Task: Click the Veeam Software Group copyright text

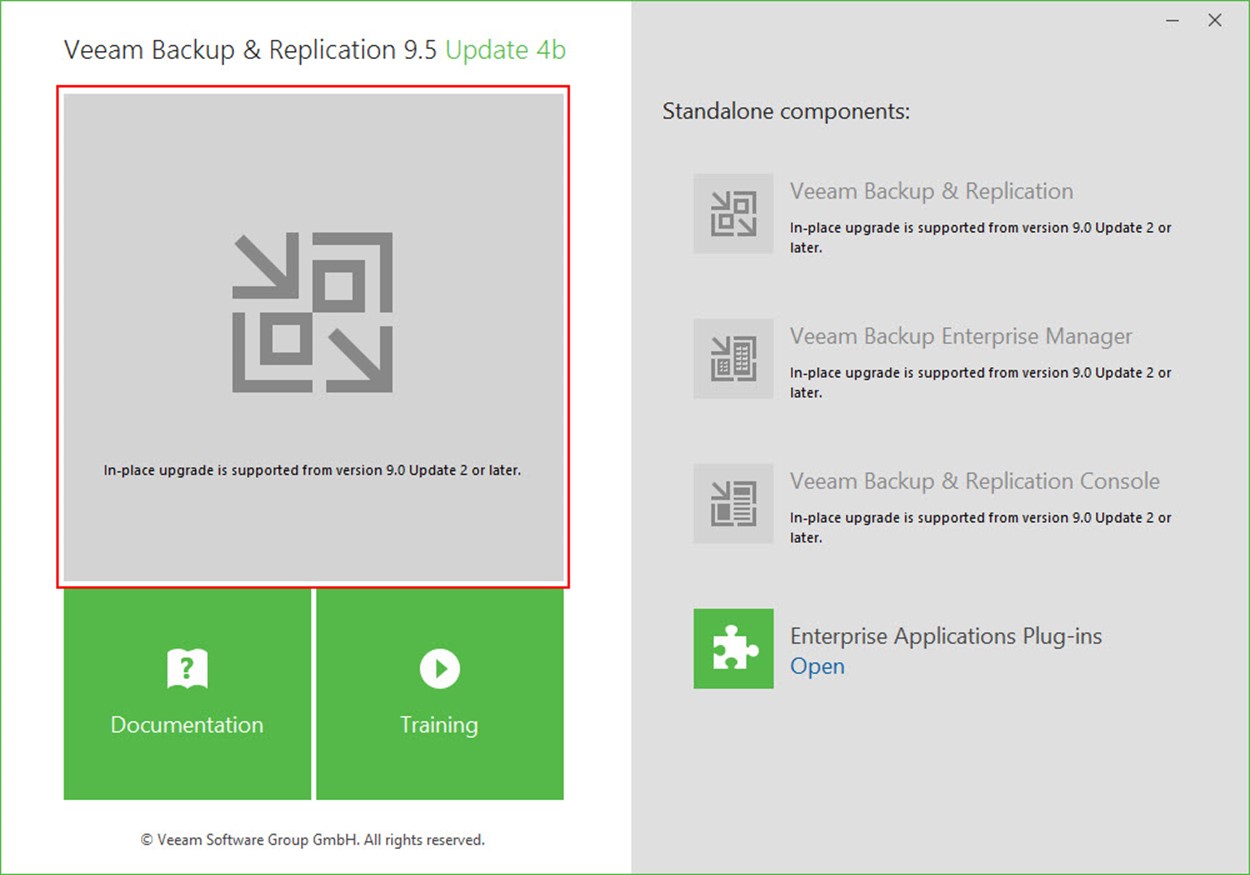Action: (312, 840)
